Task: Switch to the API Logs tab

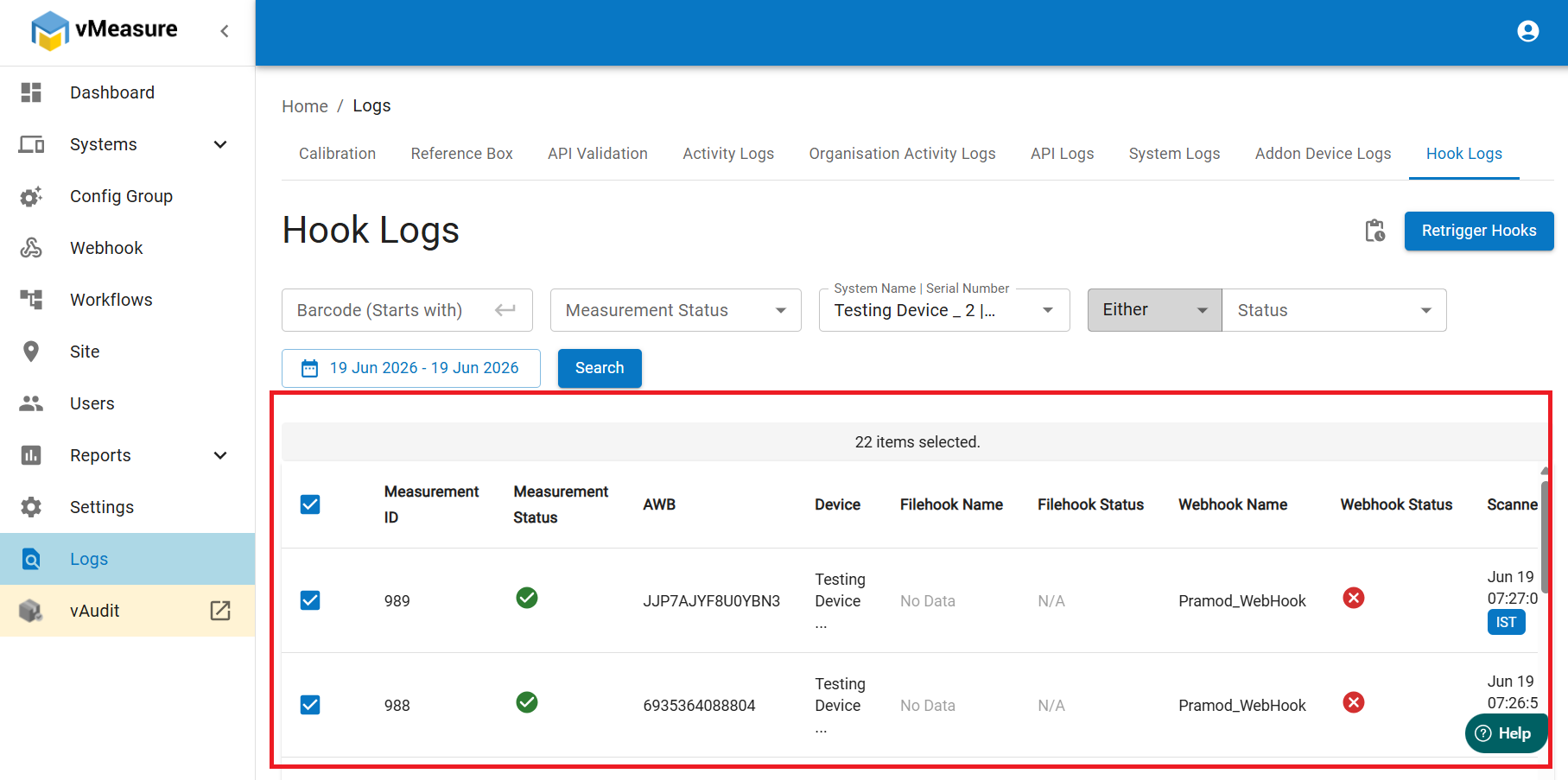Action: coord(1062,154)
